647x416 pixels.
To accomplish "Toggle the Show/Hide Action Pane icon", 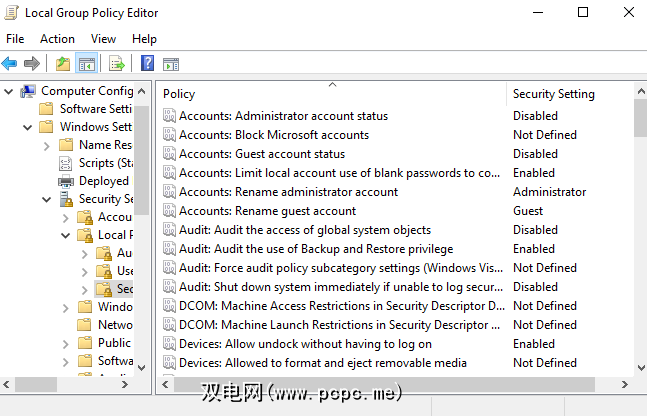I will (171, 64).
